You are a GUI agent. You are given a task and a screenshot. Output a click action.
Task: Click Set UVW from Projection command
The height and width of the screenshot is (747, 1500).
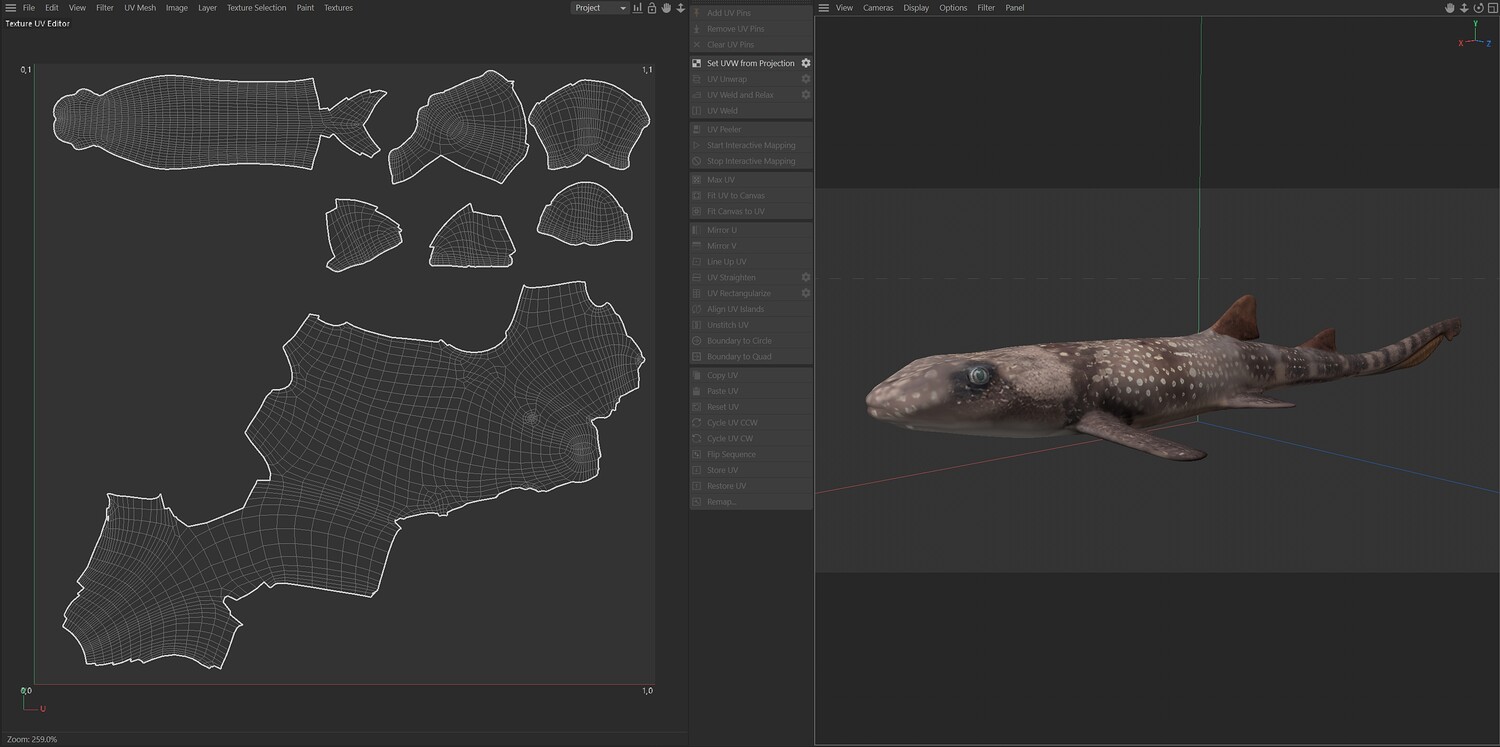pos(750,63)
